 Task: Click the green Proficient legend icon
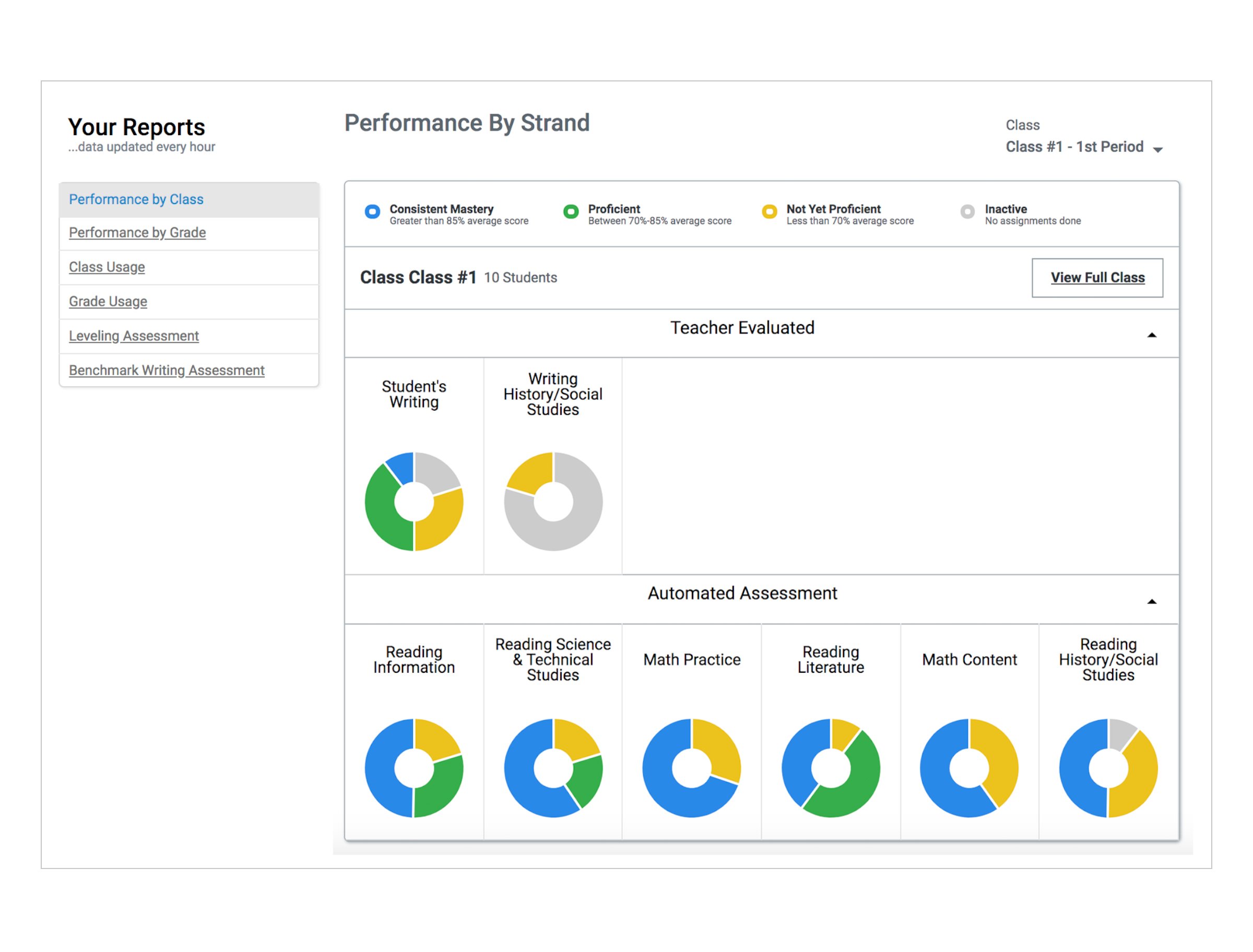click(571, 212)
